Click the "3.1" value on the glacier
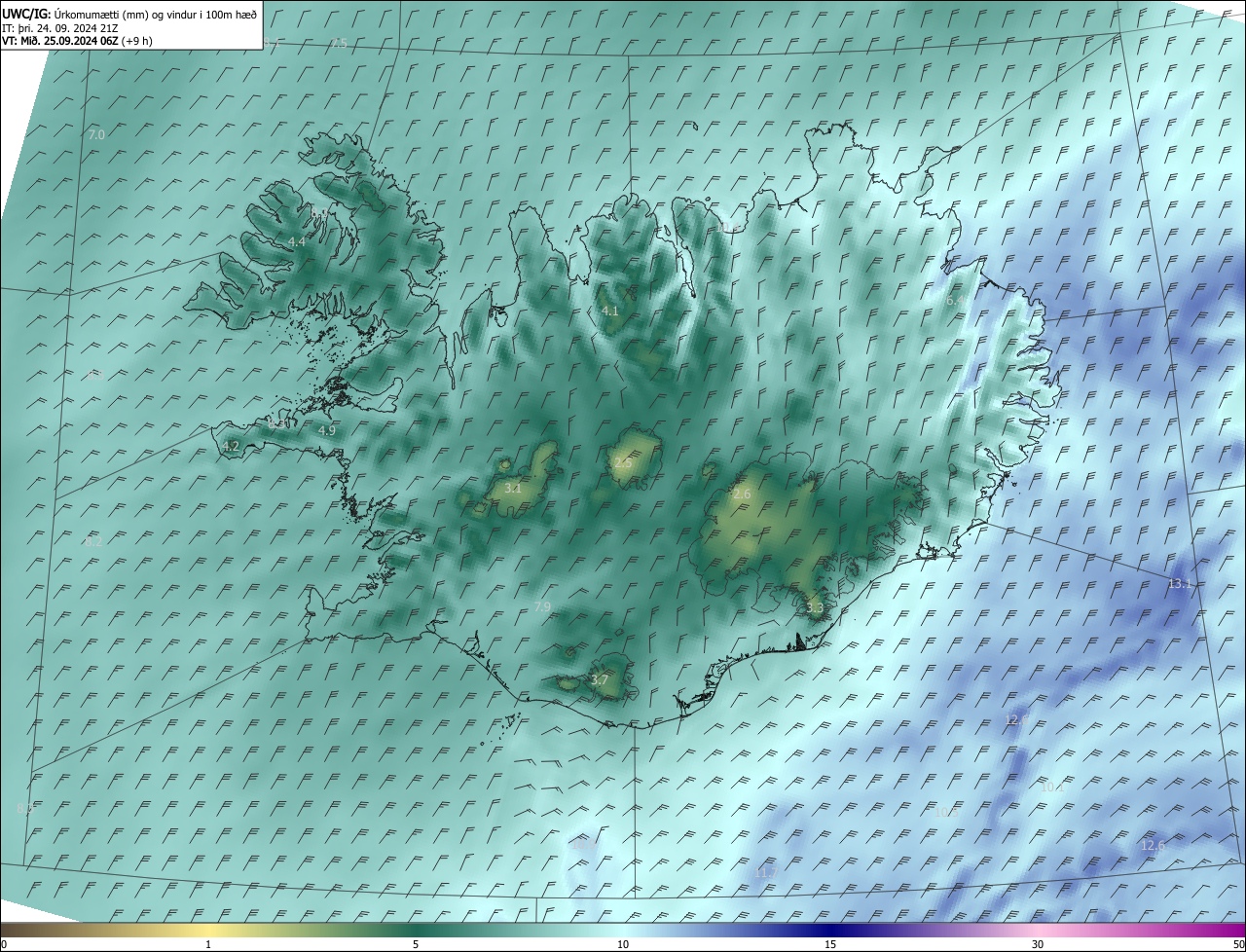 click(x=513, y=488)
